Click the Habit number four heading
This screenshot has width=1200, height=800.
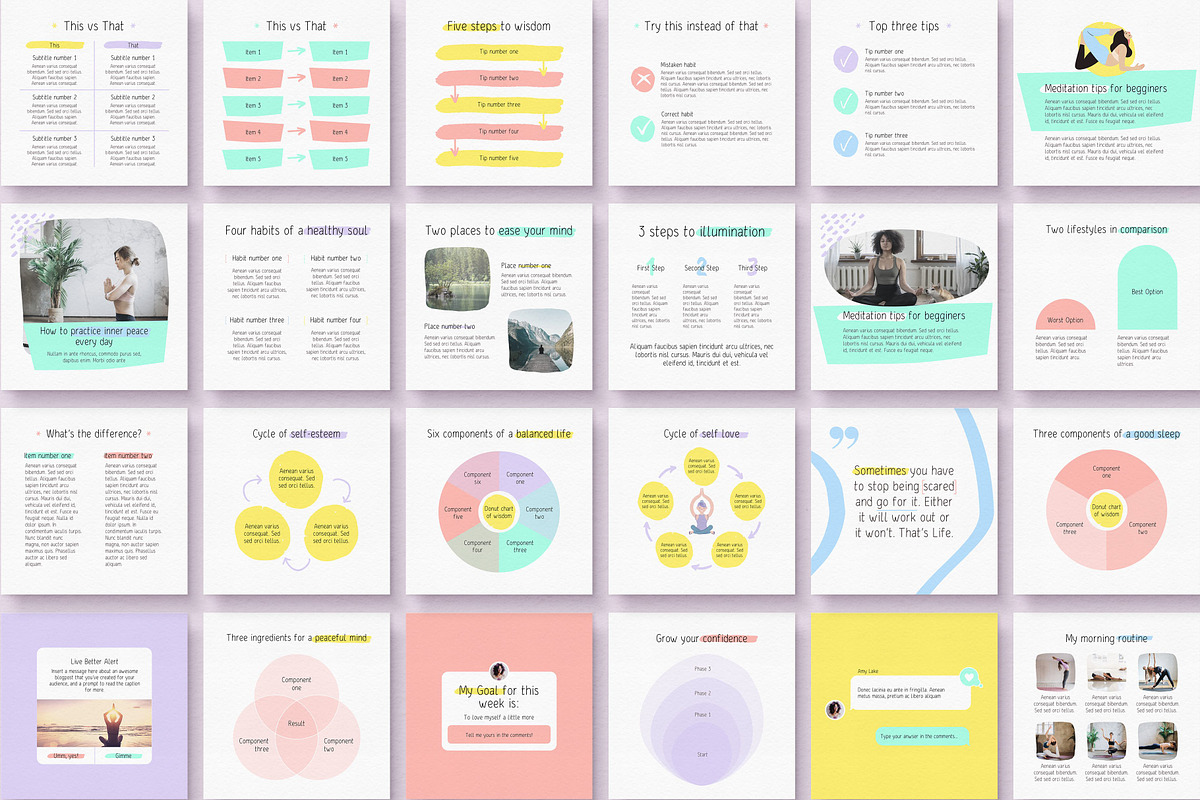pyautogui.click(x=336, y=320)
